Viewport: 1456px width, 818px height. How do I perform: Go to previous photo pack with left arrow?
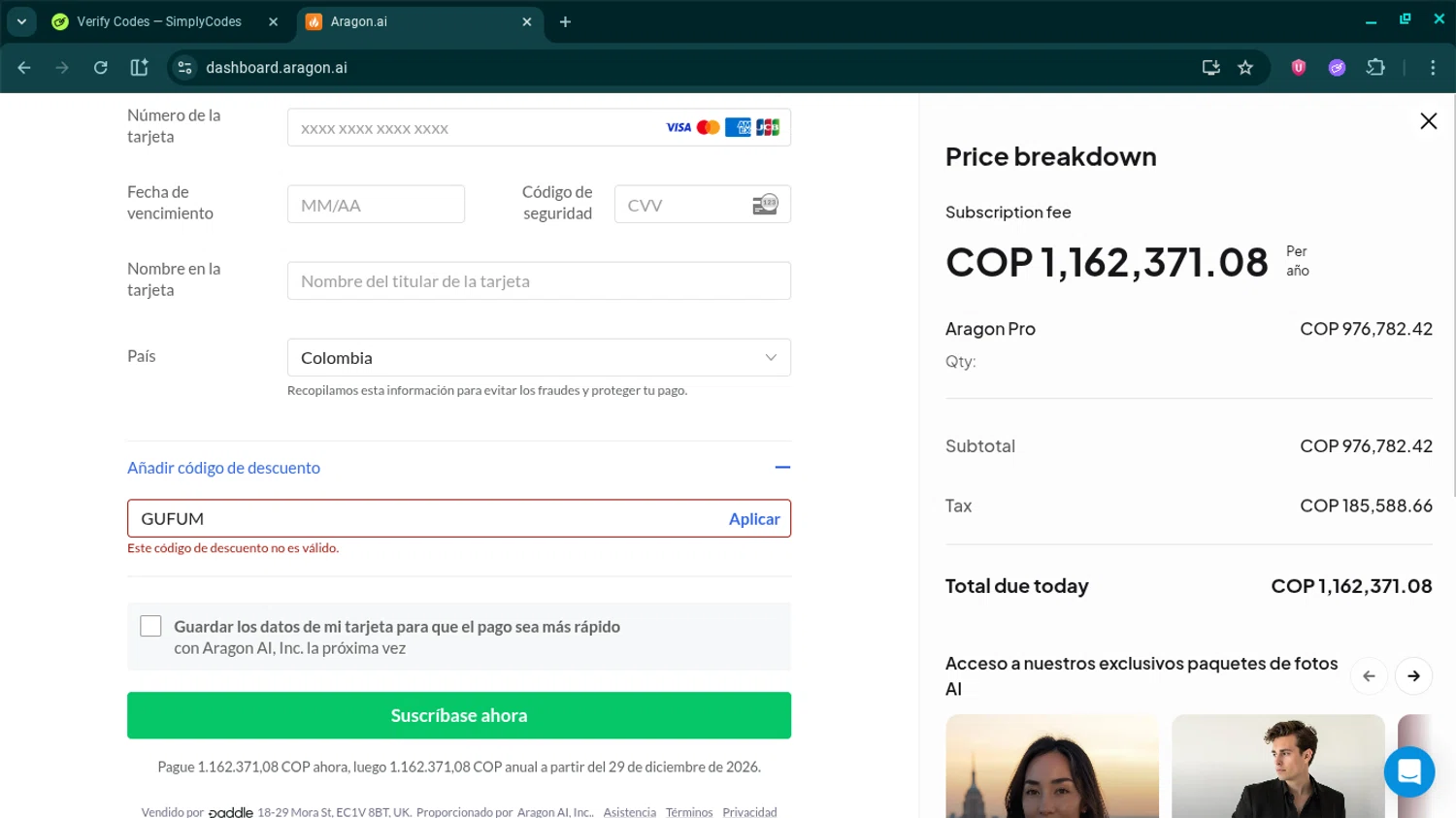1369,676
